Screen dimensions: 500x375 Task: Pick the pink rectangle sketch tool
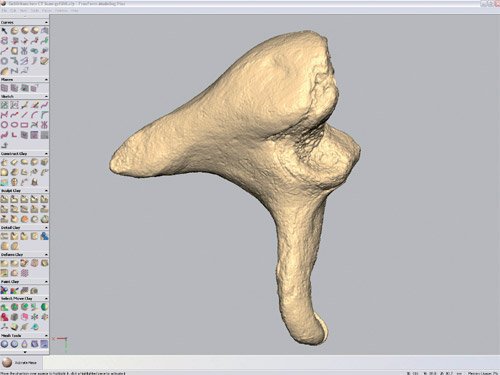[24, 125]
